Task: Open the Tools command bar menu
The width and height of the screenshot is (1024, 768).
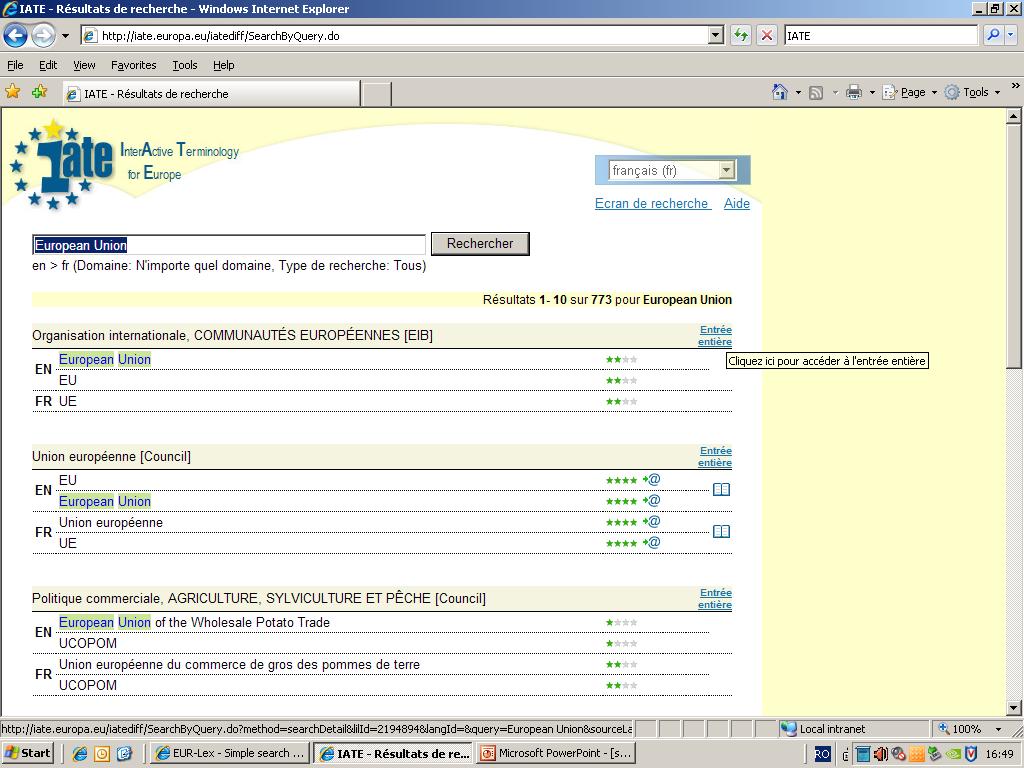Action: [x=972, y=92]
